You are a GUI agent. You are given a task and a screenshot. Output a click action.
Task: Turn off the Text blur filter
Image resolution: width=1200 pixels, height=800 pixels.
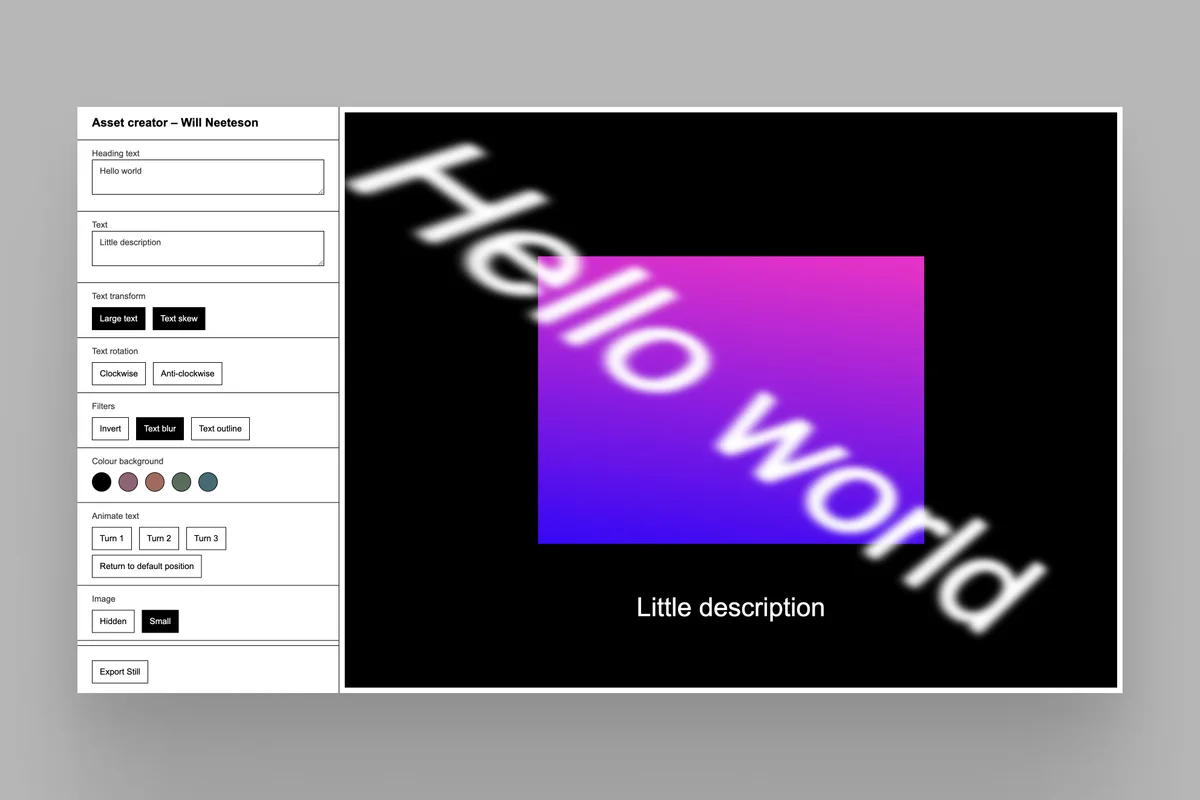coord(160,428)
